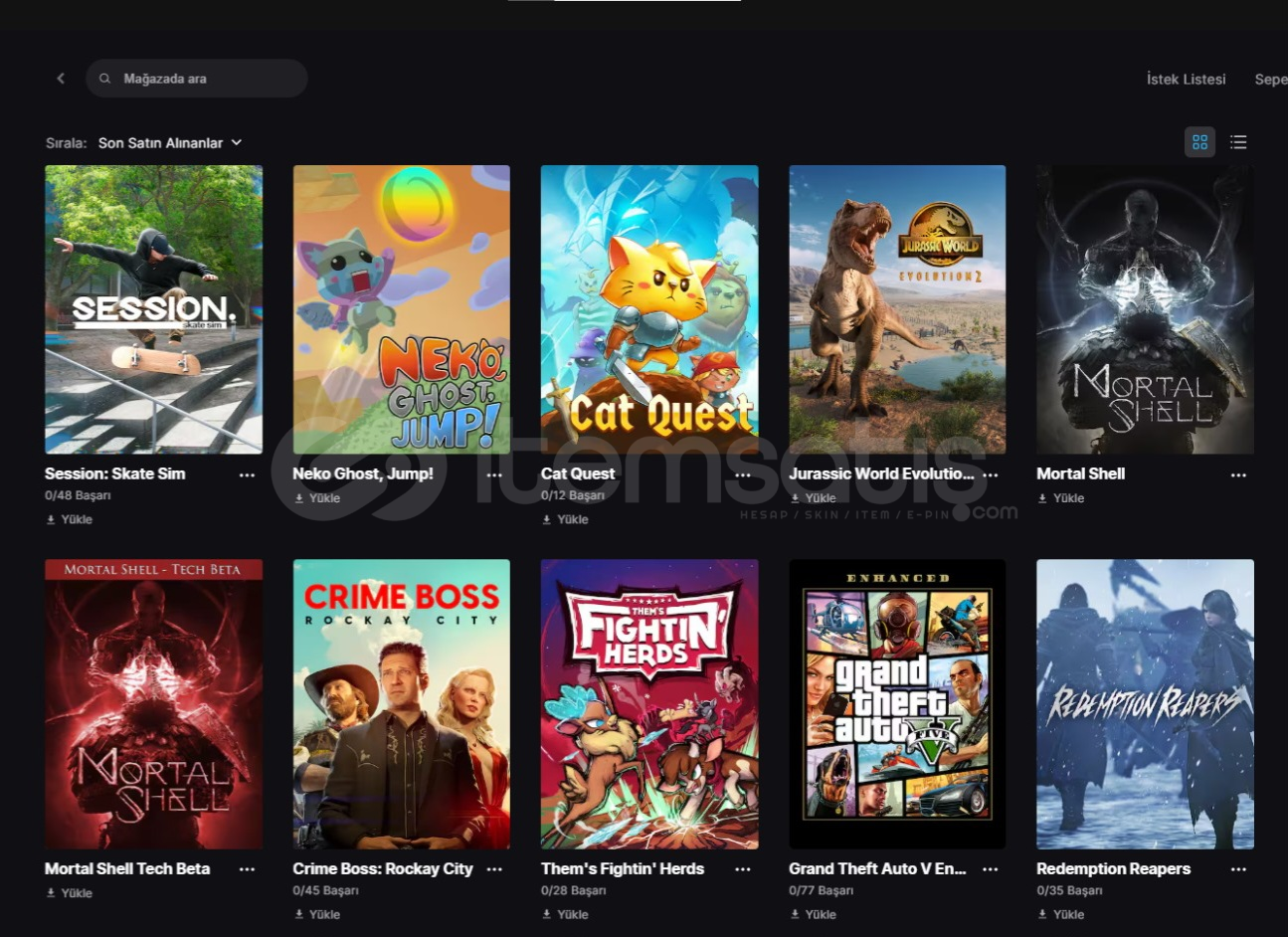Install Session: Skate Sim via Yükle

(x=69, y=519)
